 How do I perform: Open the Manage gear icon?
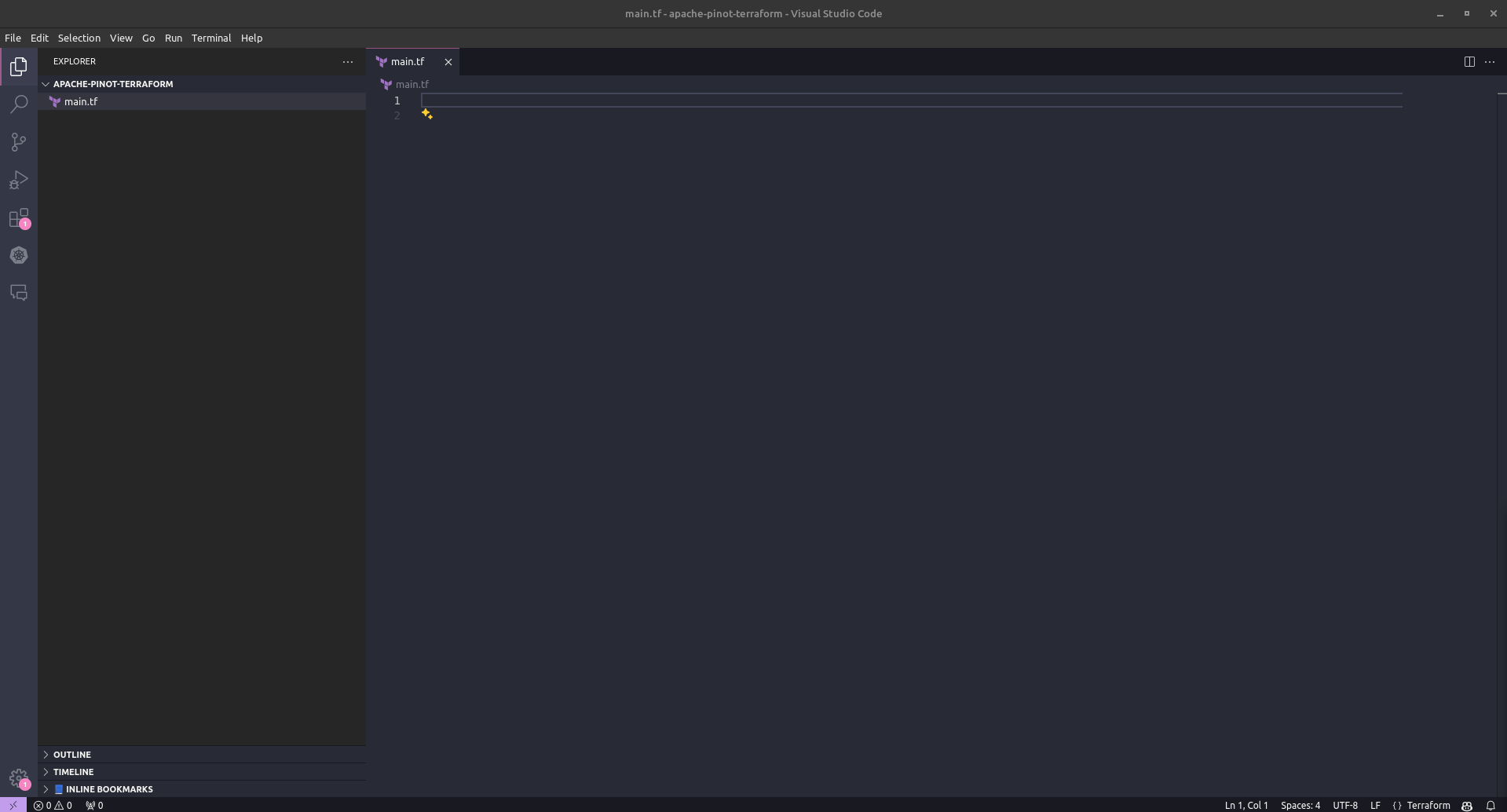click(19, 779)
